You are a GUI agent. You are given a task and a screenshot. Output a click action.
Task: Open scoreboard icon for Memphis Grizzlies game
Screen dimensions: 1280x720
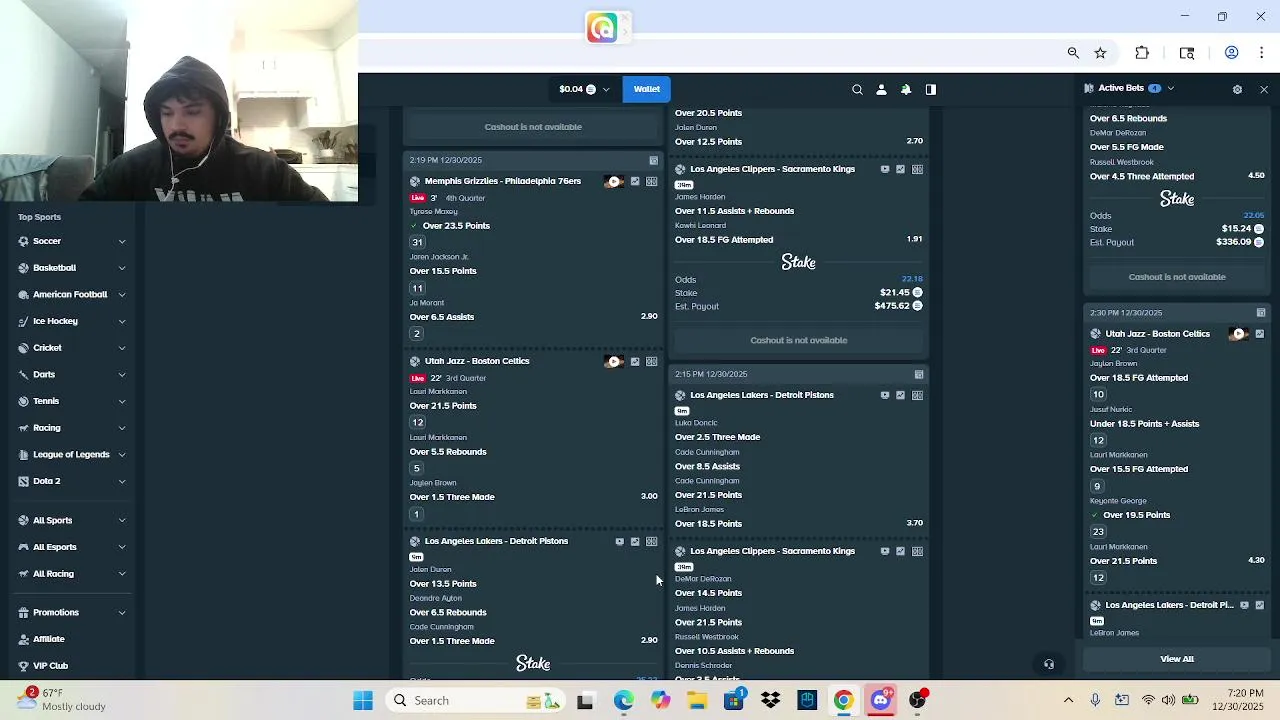pyautogui.click(x=651, y=181)
